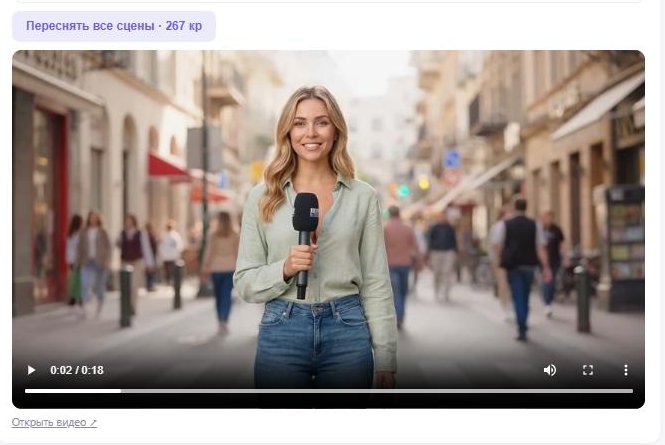Click the current playhead position on the timeline

pyautogui.click(x=121, y=391)
